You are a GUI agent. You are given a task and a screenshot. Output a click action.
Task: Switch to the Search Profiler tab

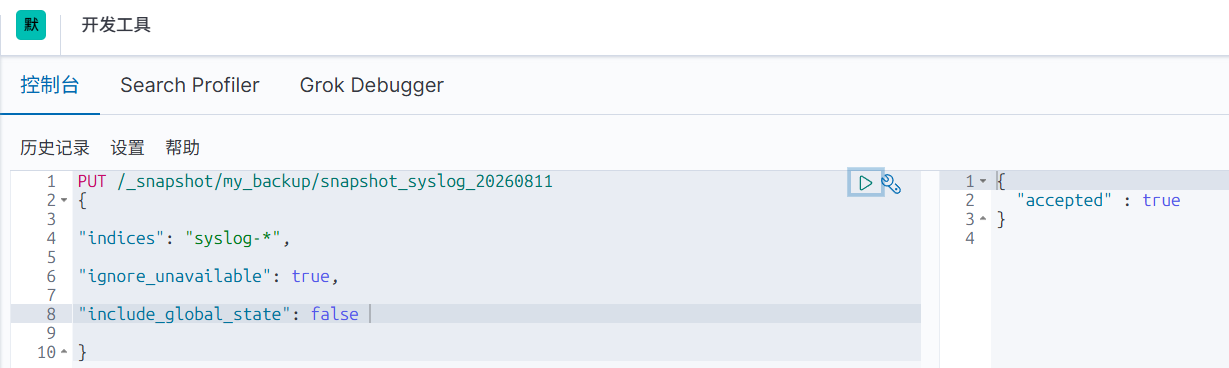pos(190,85)
